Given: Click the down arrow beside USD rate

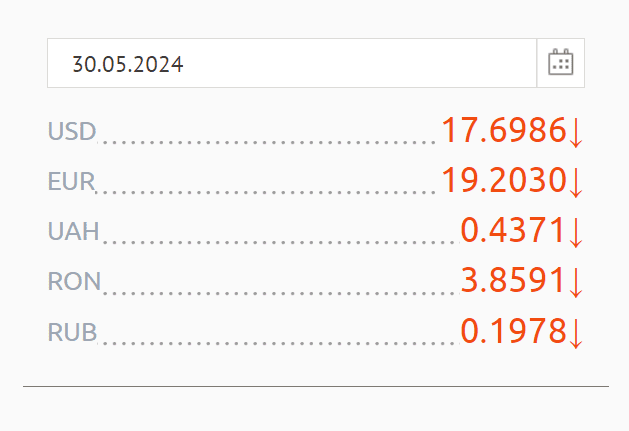Looking at the screenshot, I should pos(575,132).
